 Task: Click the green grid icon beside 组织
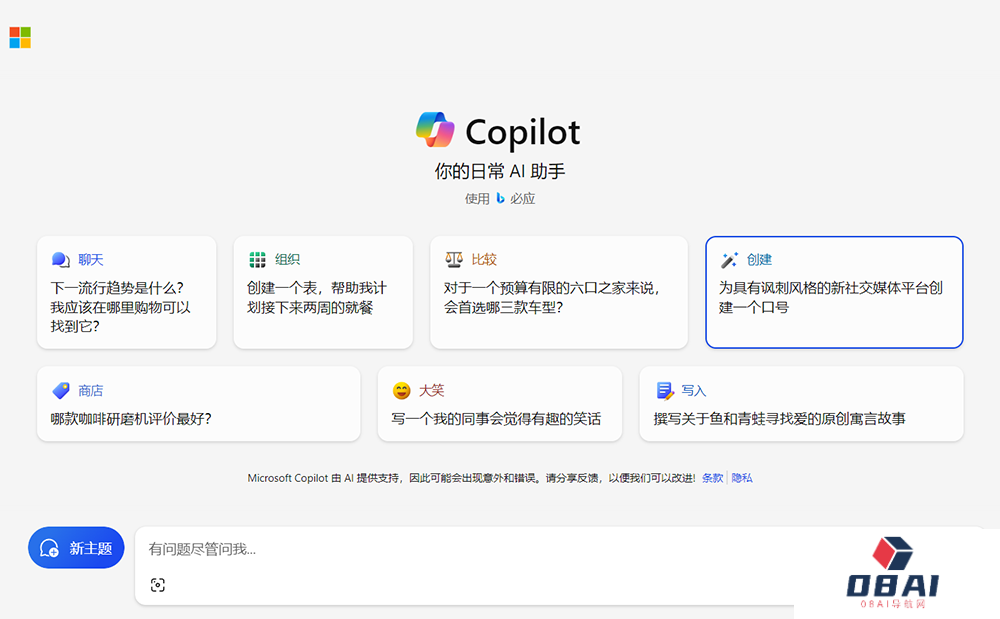click(257, 260)
